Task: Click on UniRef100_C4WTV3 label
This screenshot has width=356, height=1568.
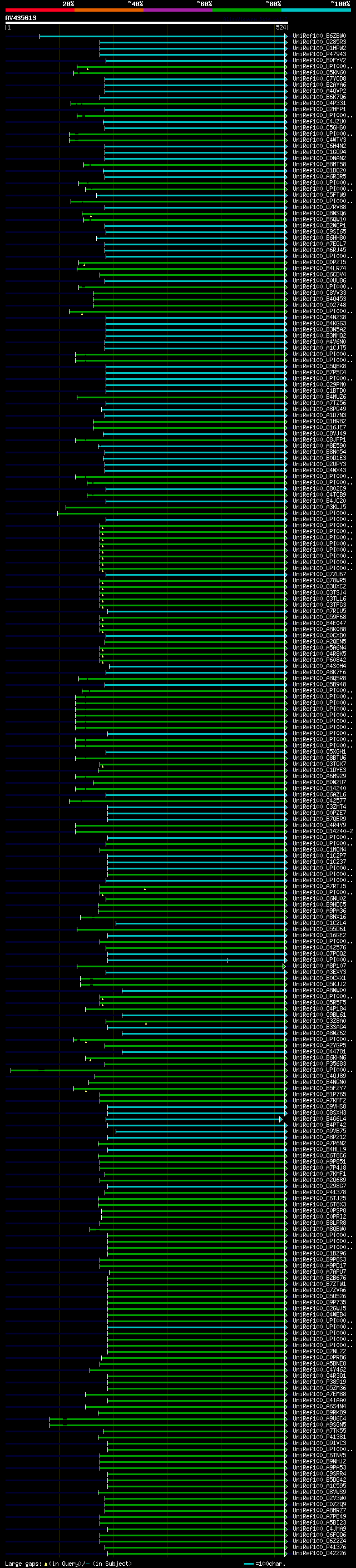Action: [319, 140]
